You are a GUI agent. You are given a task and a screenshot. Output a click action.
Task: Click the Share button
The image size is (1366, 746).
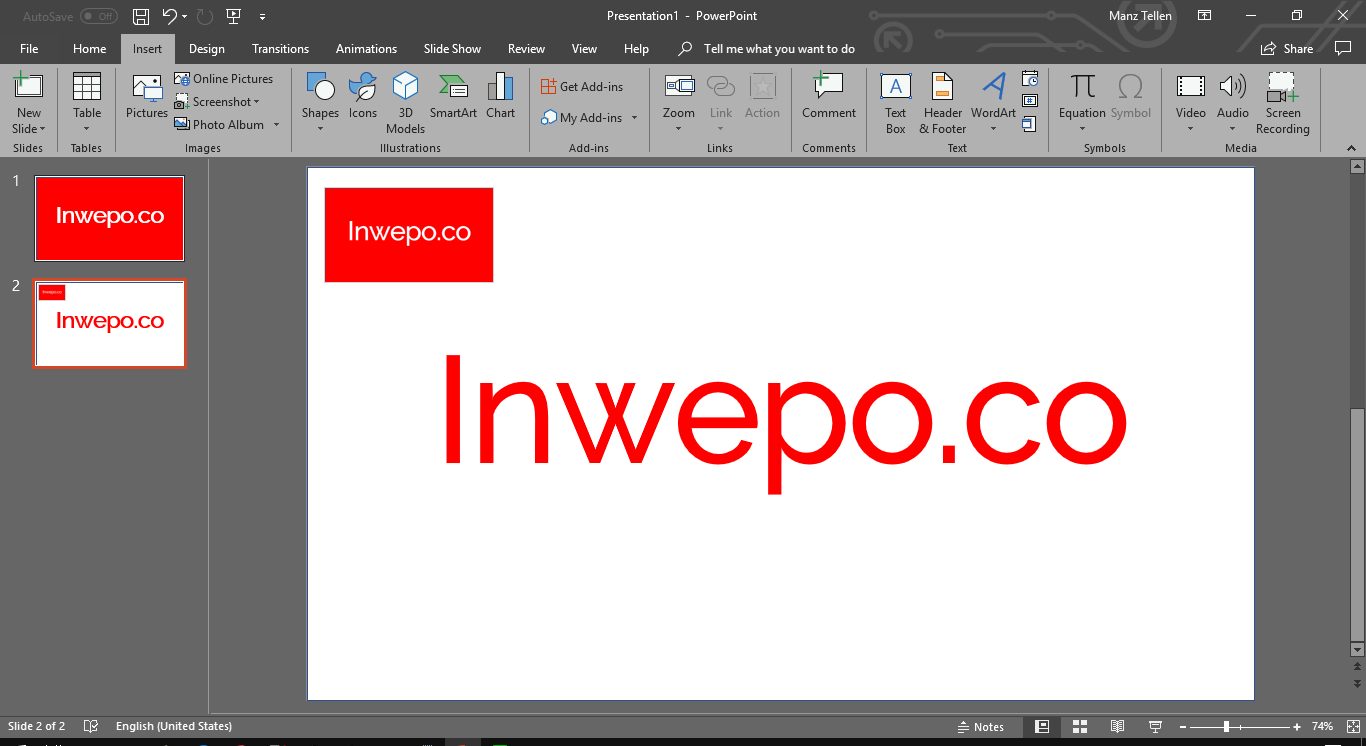coord(1287,48)
